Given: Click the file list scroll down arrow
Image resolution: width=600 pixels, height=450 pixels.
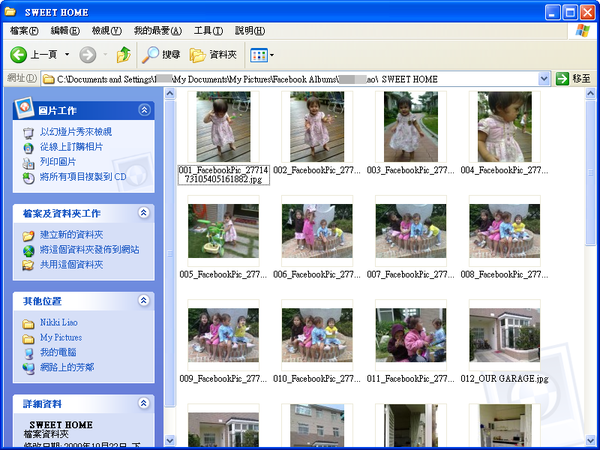Looking at the screenshot, I should pos(590,440).
